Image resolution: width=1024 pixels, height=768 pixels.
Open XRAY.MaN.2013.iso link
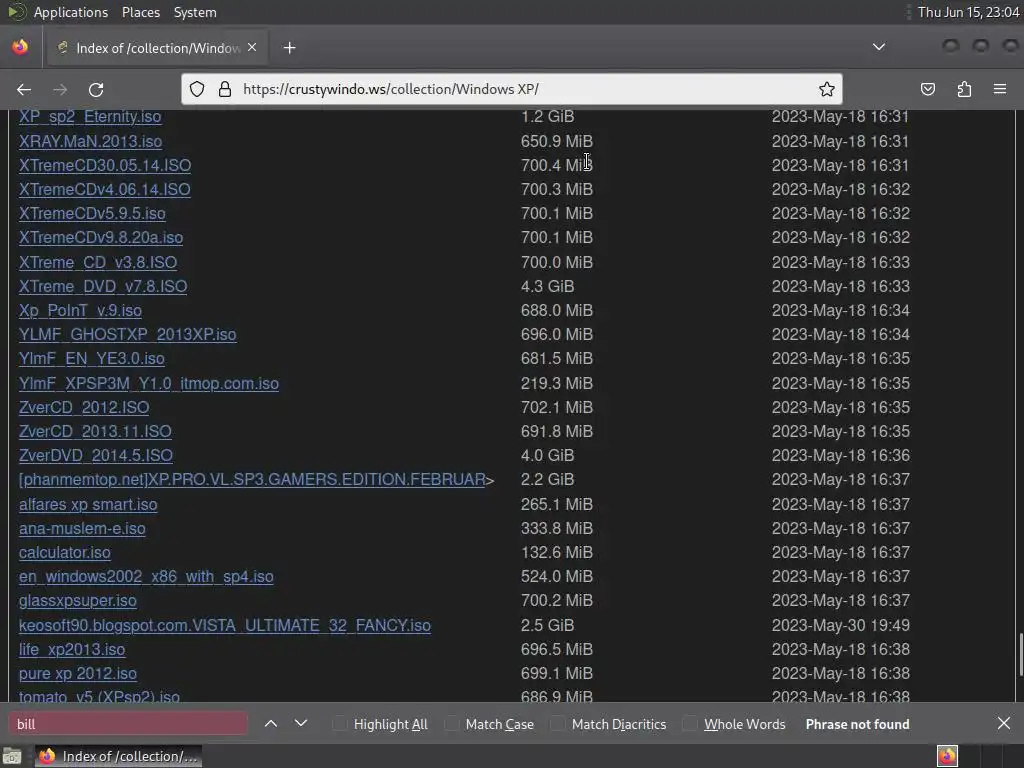pos(90,141)
